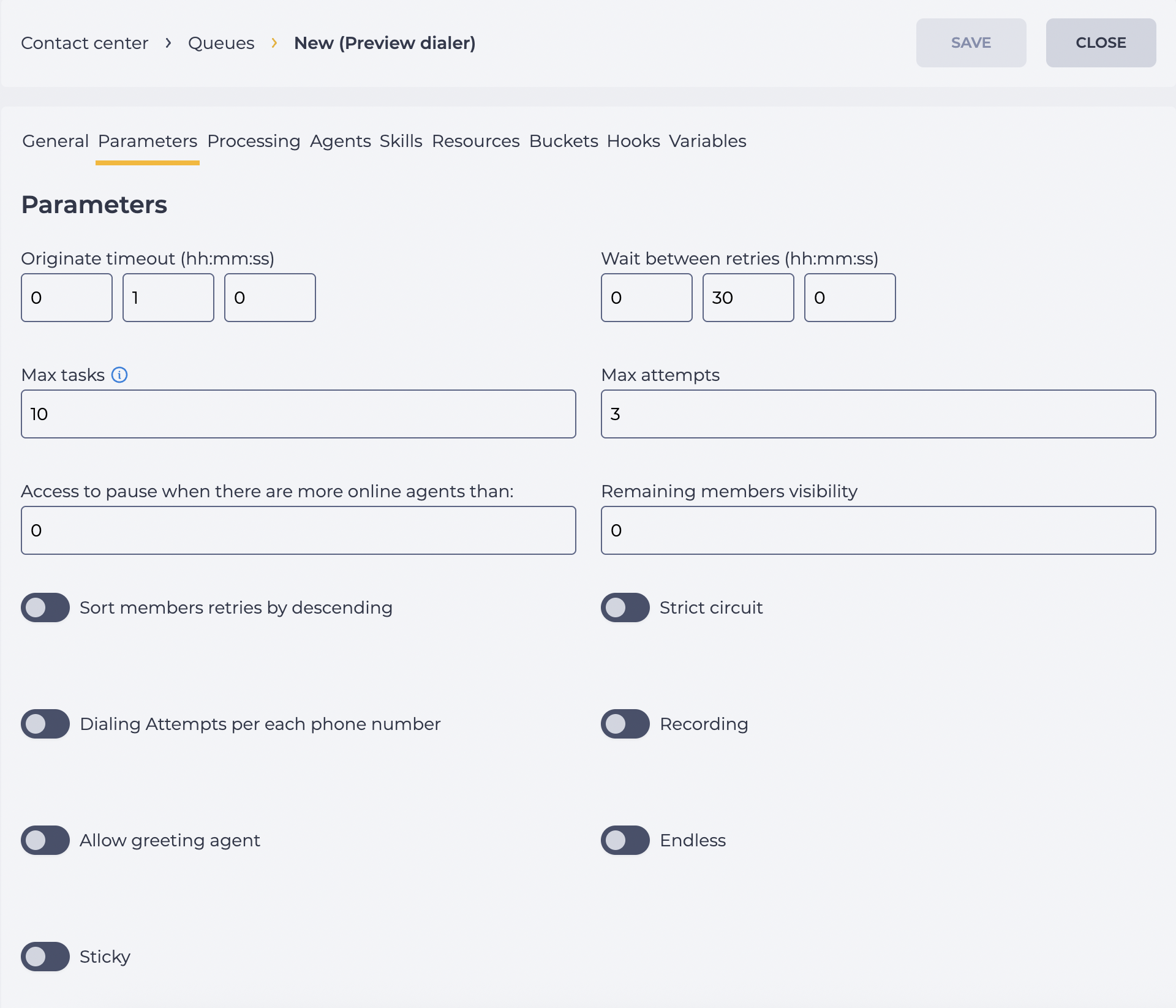Viewport: 1176px width, 1008px height.
Task: Switch to the Buckets tab
Action: point(563,141)
